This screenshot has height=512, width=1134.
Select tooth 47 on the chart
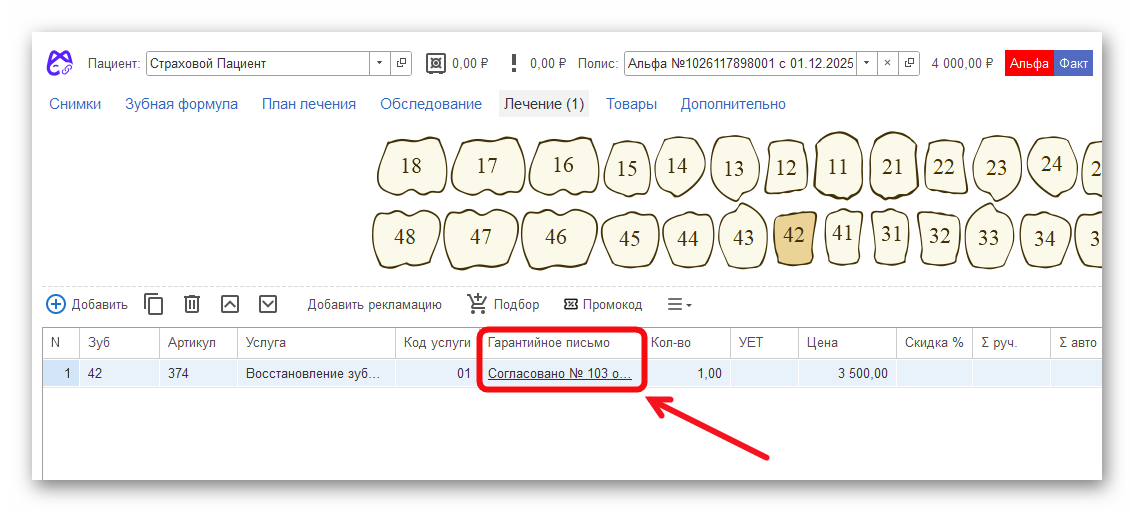pos(481,237)
